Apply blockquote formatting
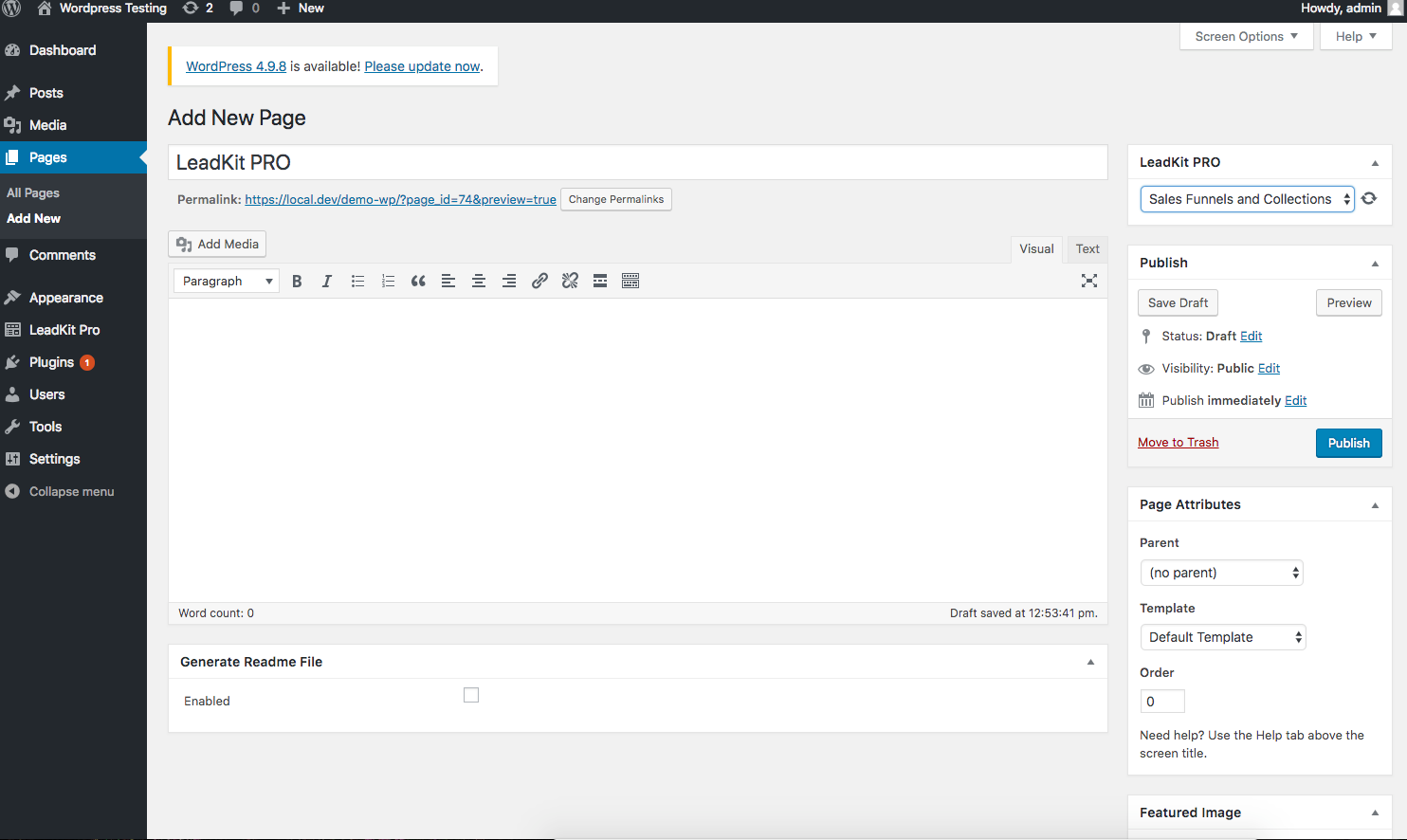The image size is (1407, 840). click(x=418, y=281)
